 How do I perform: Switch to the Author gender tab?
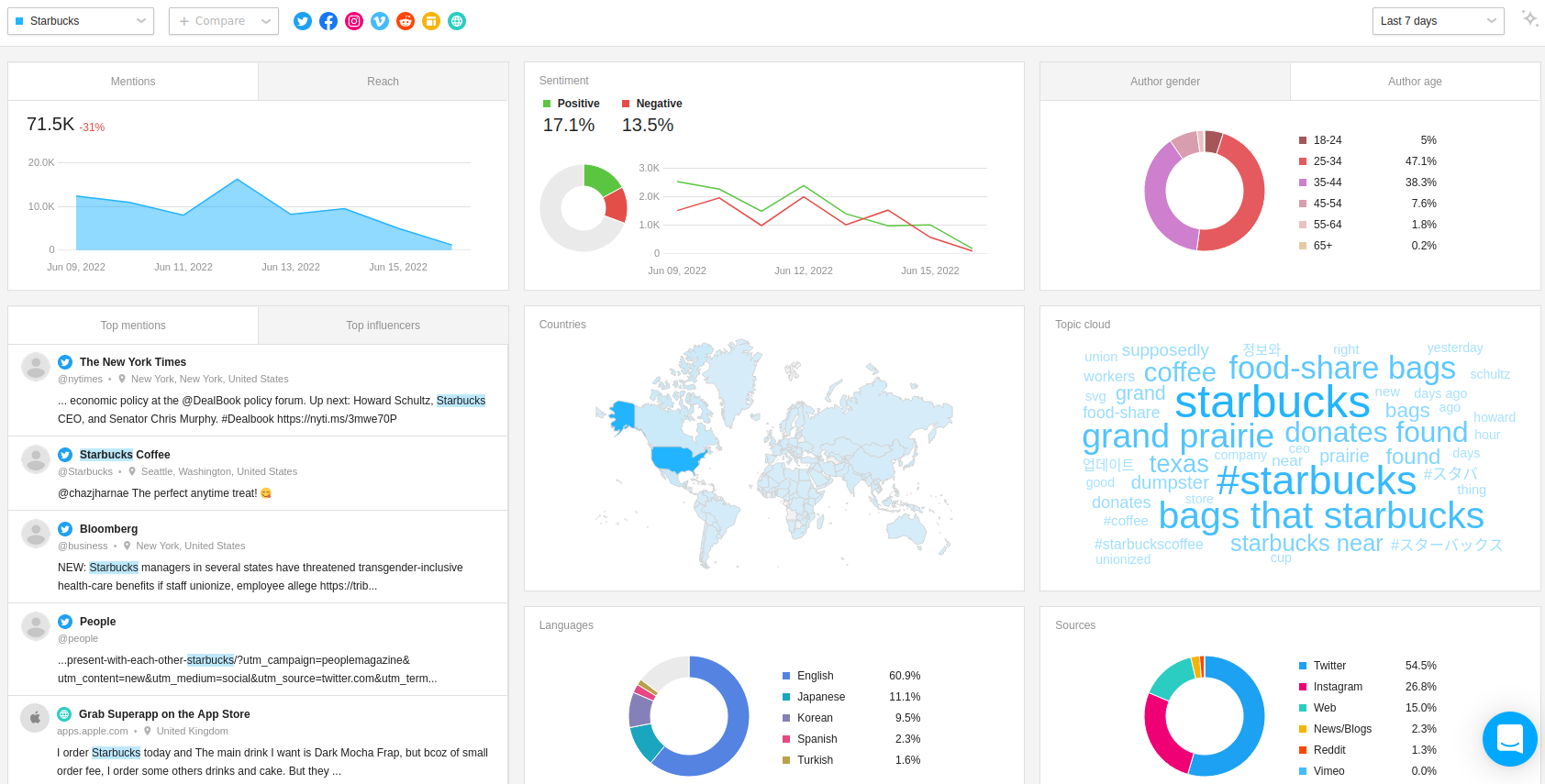1165,82
